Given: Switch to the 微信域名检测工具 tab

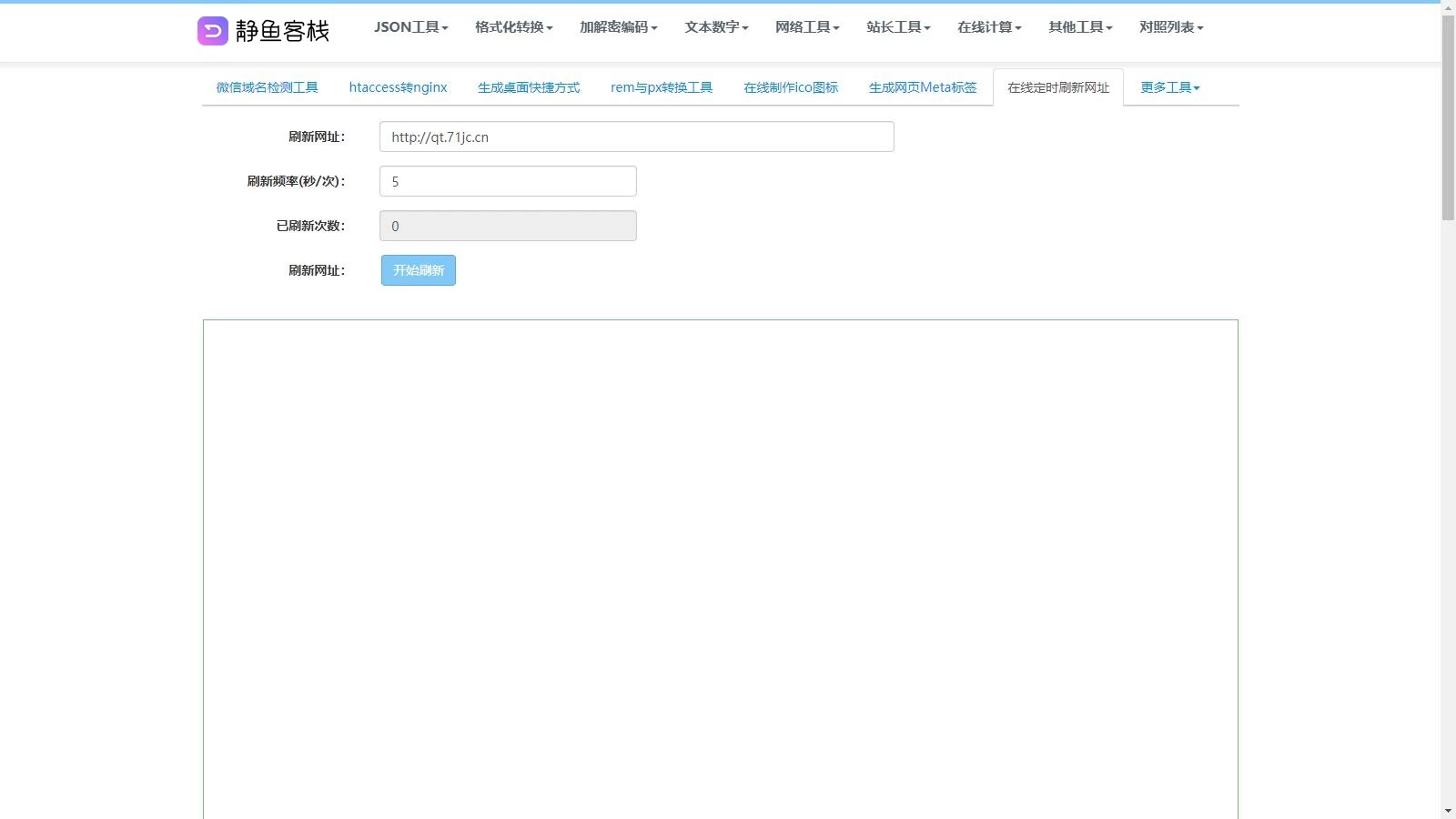Looking at the screenshot, I should tap(267, 87).
